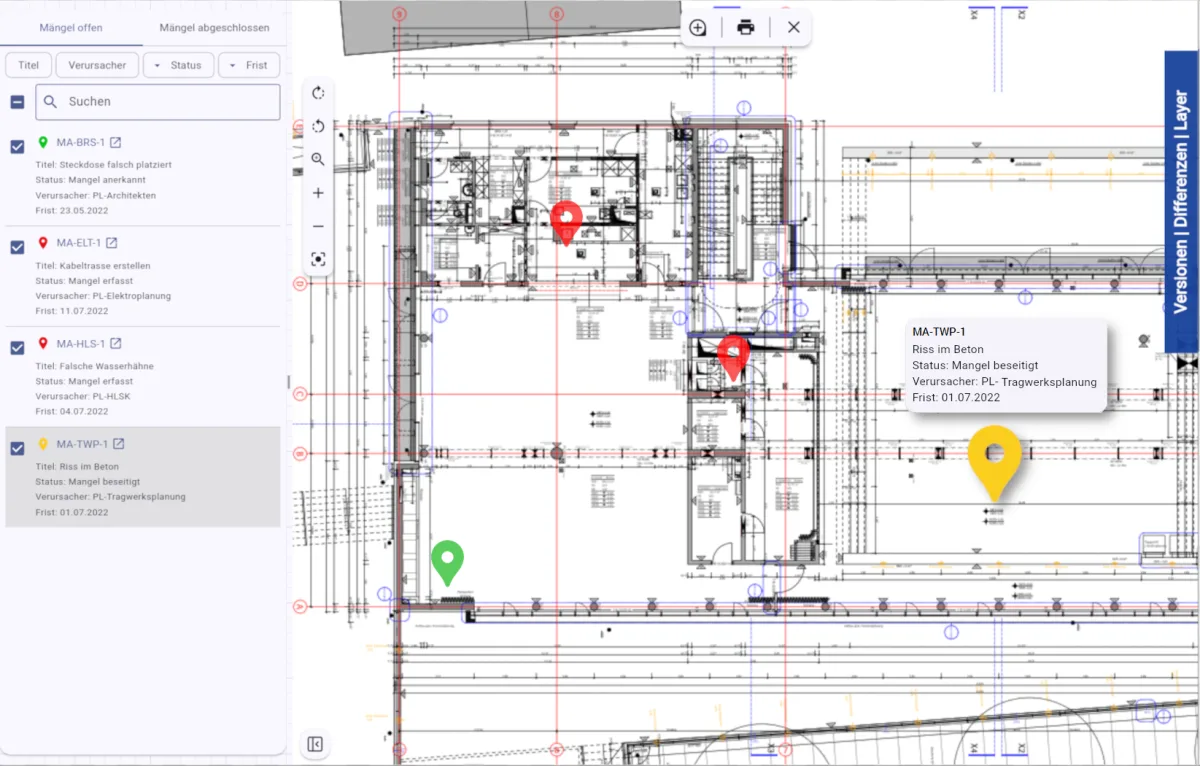Click the red pin below the stairwell

tap(734, 357)
